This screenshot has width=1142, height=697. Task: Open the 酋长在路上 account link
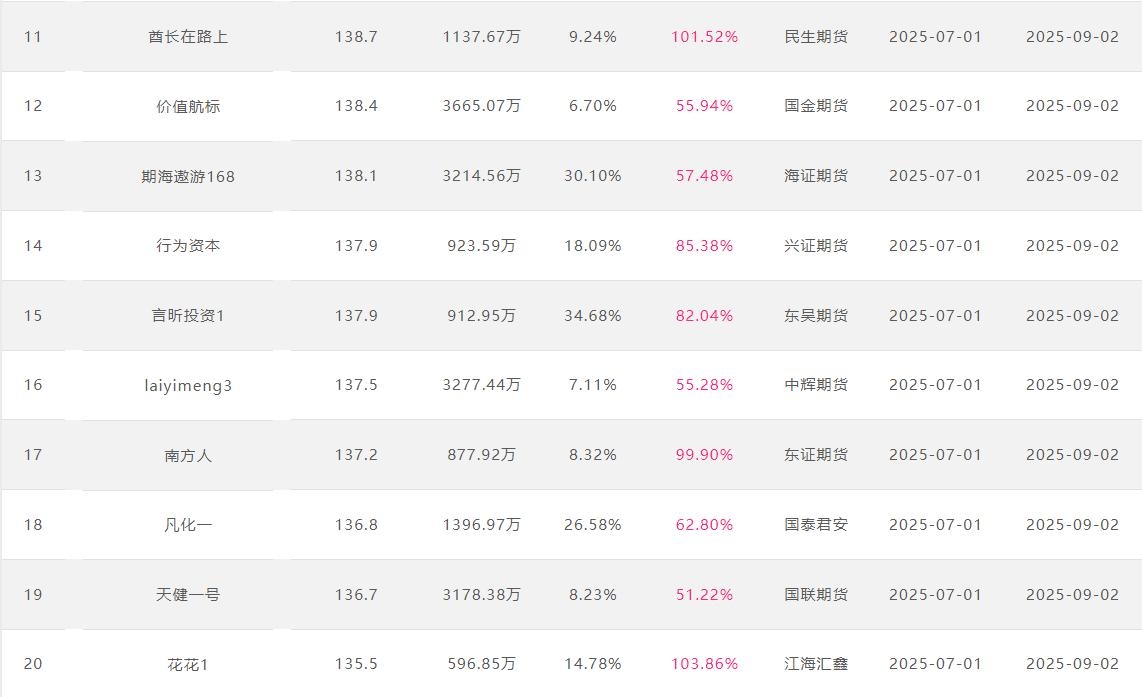pos(188,36)
